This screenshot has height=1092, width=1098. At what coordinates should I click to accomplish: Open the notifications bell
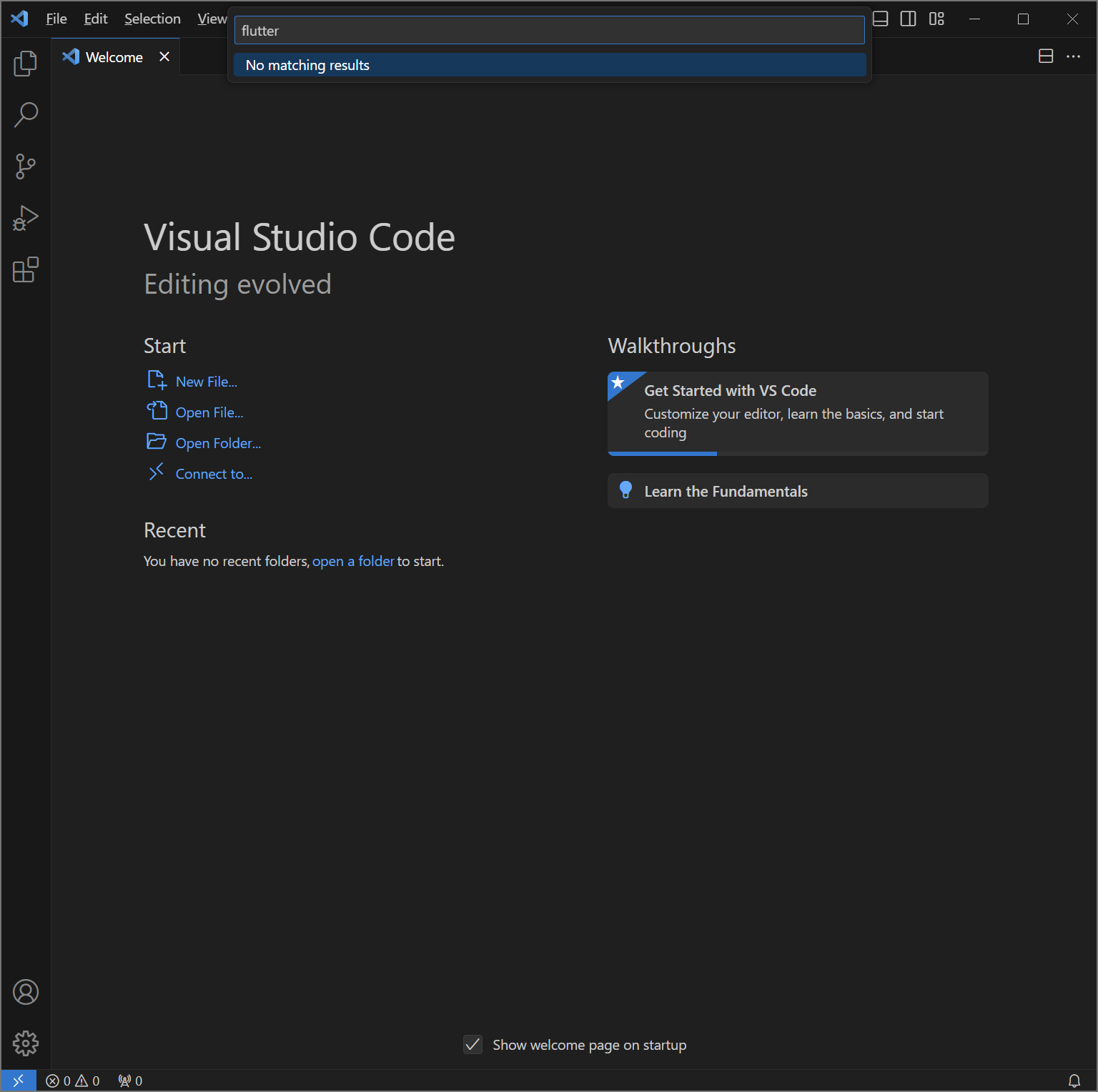[1074, 1081]
